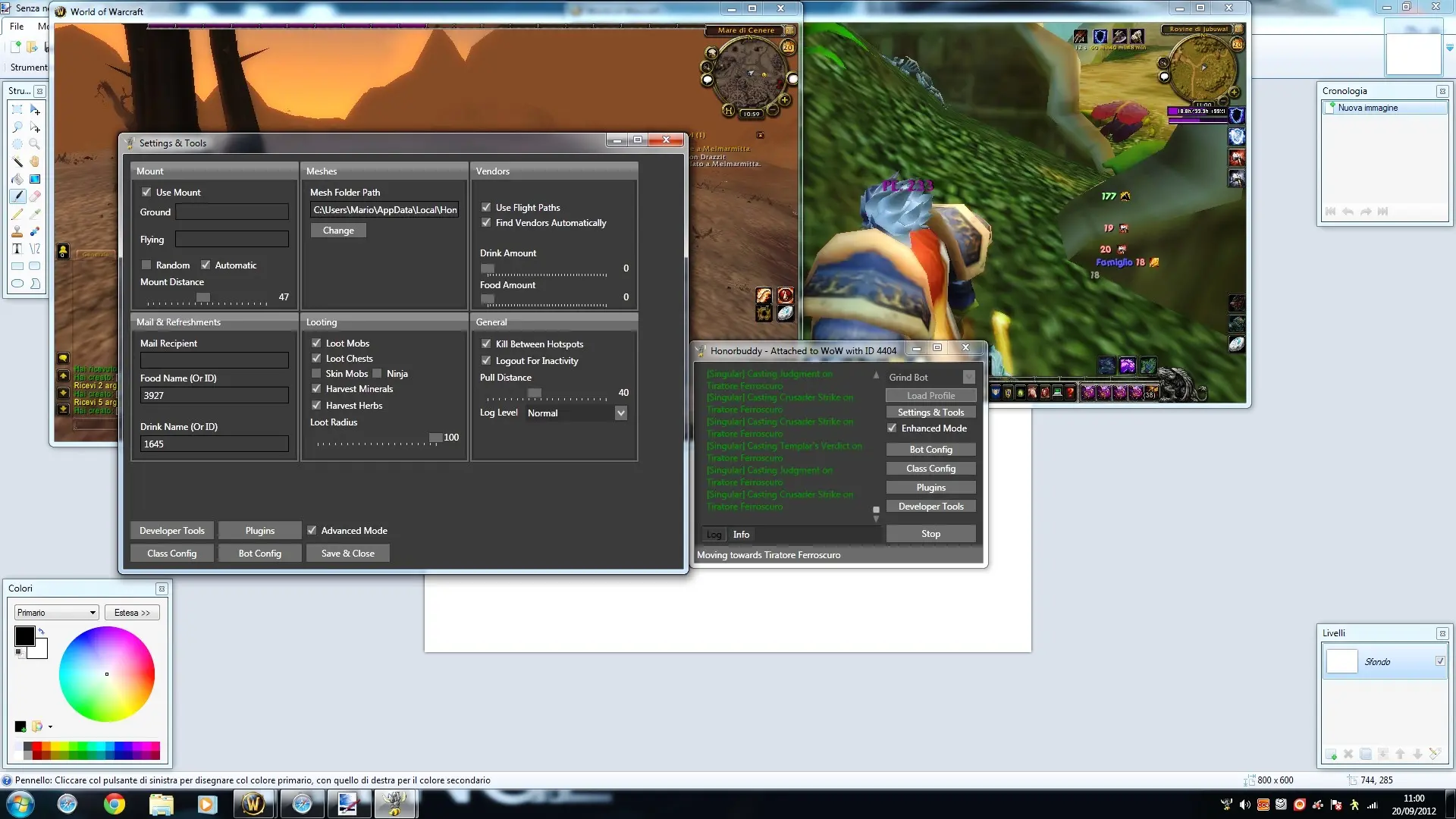Open File menu in Paint.NET

[17, 26]
